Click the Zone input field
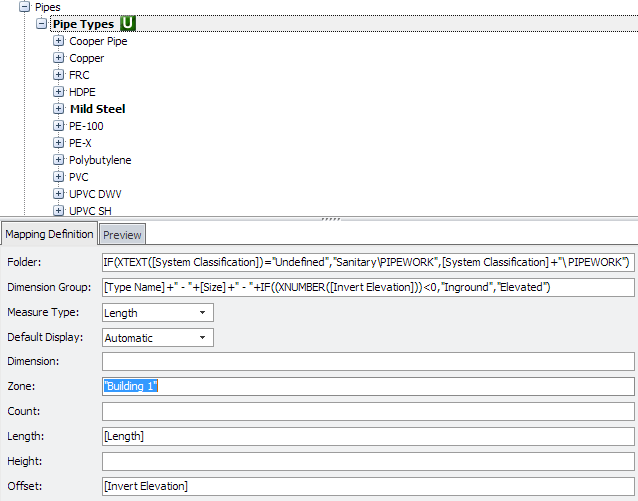 coord(368,386)
